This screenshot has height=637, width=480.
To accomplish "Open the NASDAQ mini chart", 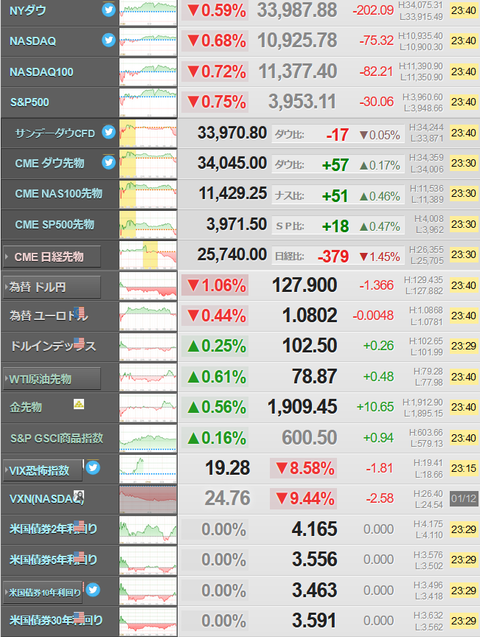I will 148,42.
